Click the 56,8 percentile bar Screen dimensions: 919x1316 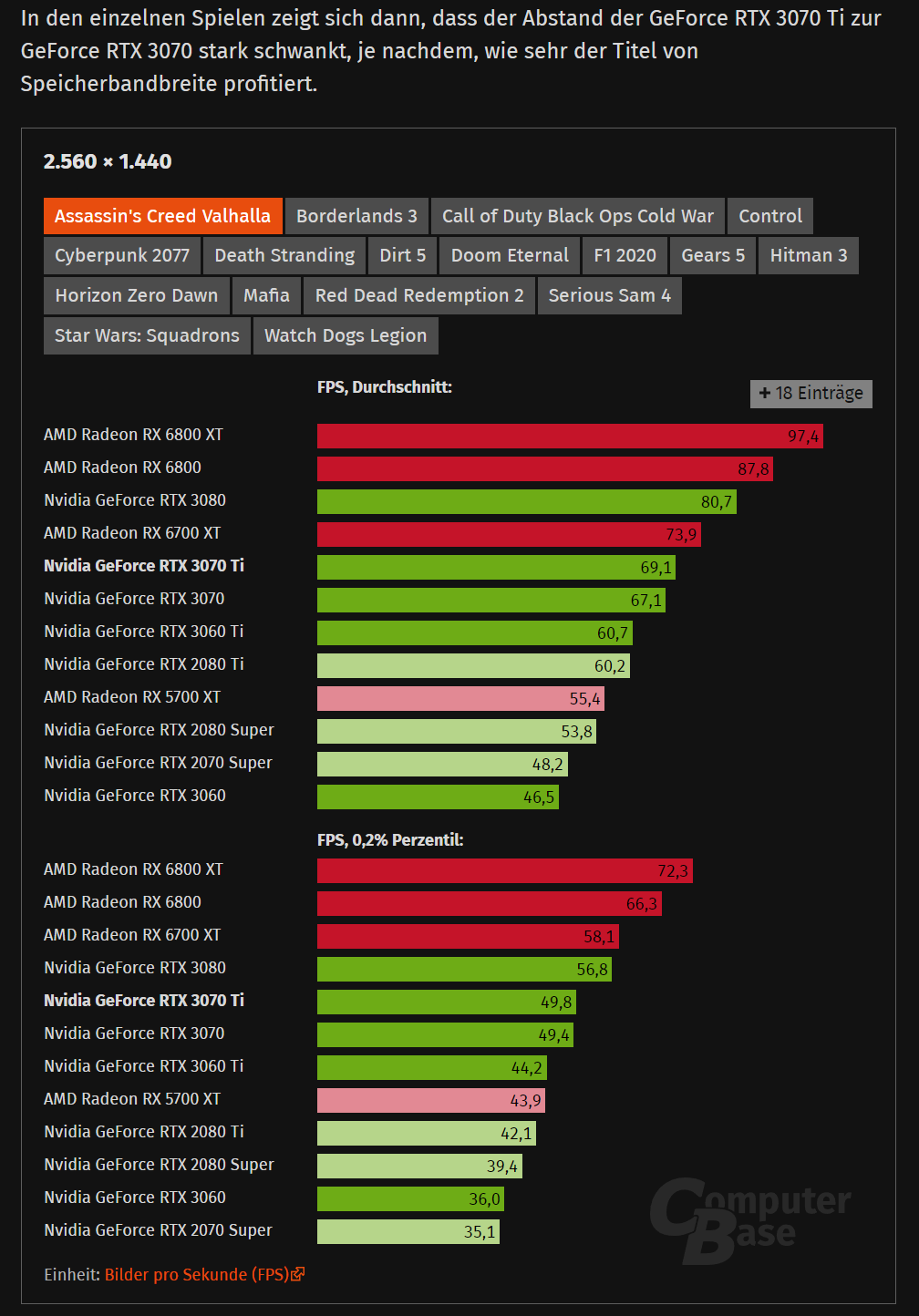point(465,969)
